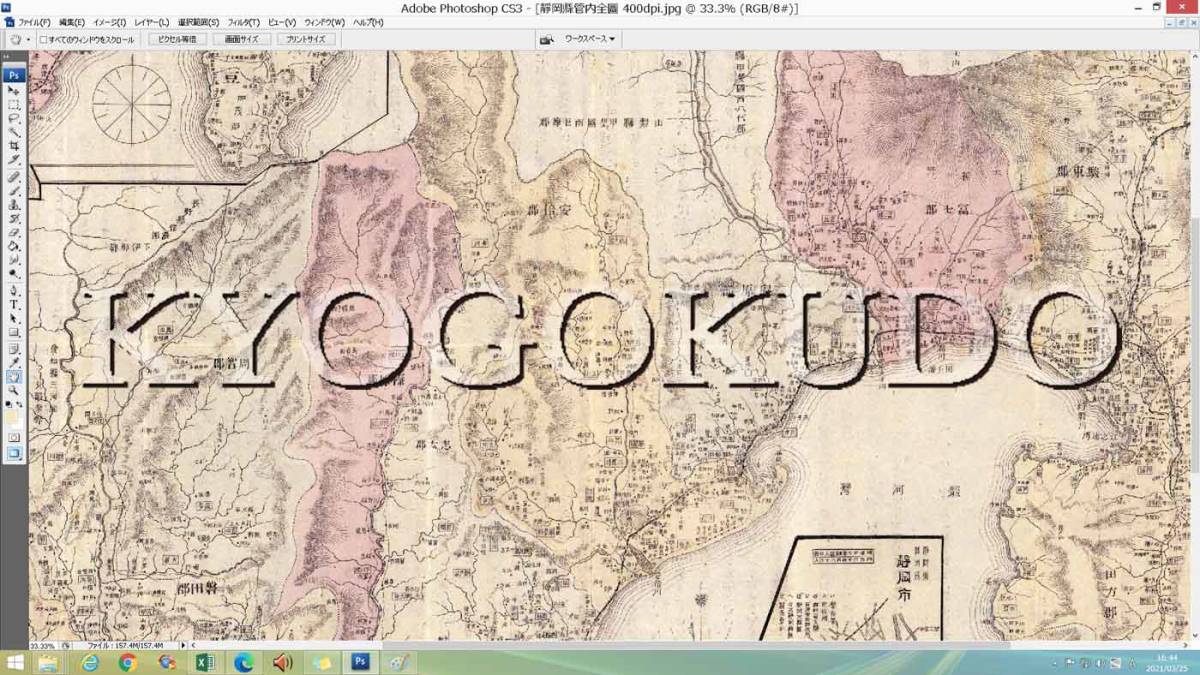Click the プリントサイズ button
The height and width of the screenshot is (675, 1200).
[x=305, y=40]
